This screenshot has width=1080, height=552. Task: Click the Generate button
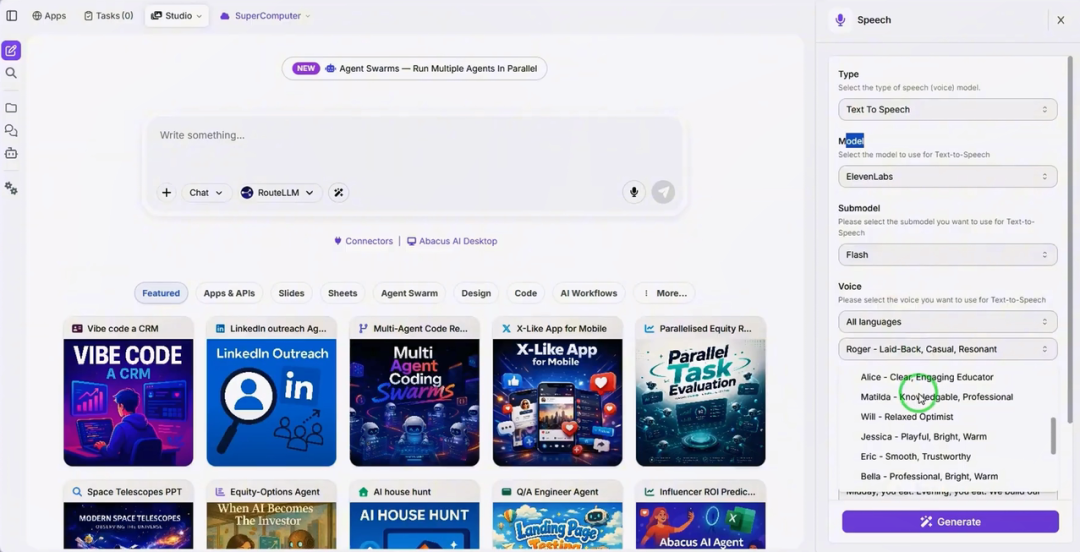pos(950,522)
